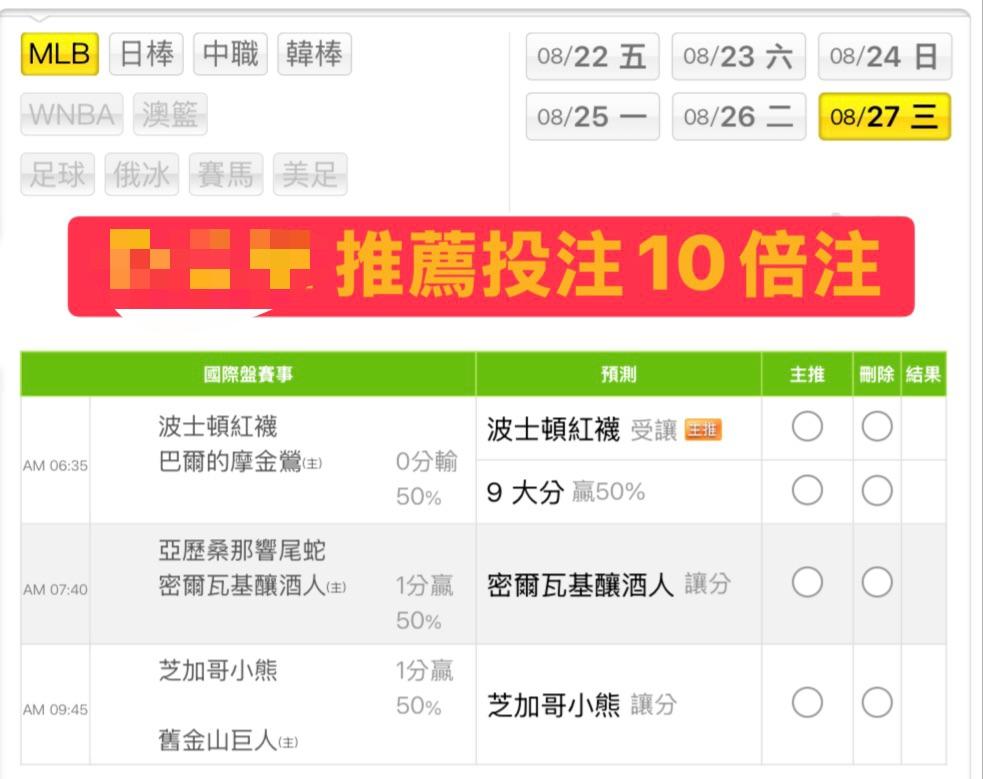
Task: Open the 中職 league tab
Action: [x=230, y=54]
